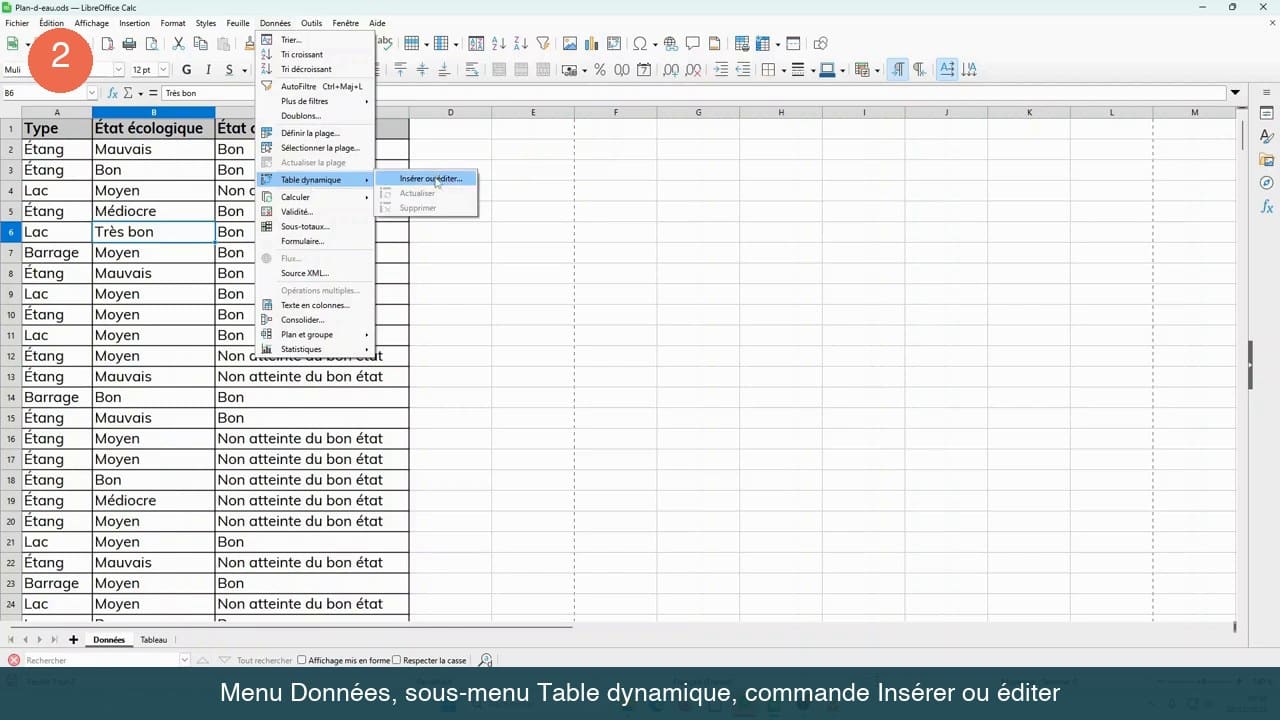The width and height of the screenshot is (1280, 720).
Task: Toggle Italic I formatting button
Action: [x=208, y=70]
